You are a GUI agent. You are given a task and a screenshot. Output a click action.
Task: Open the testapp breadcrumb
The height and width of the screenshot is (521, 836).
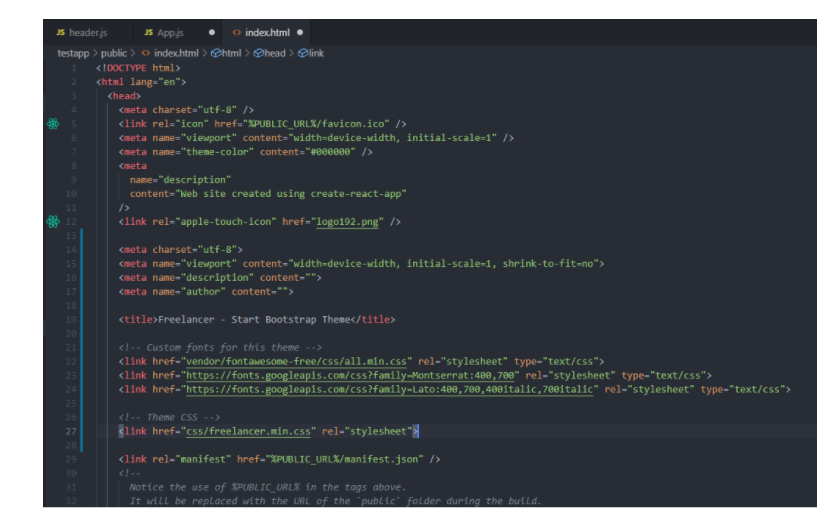coord(73,53)
